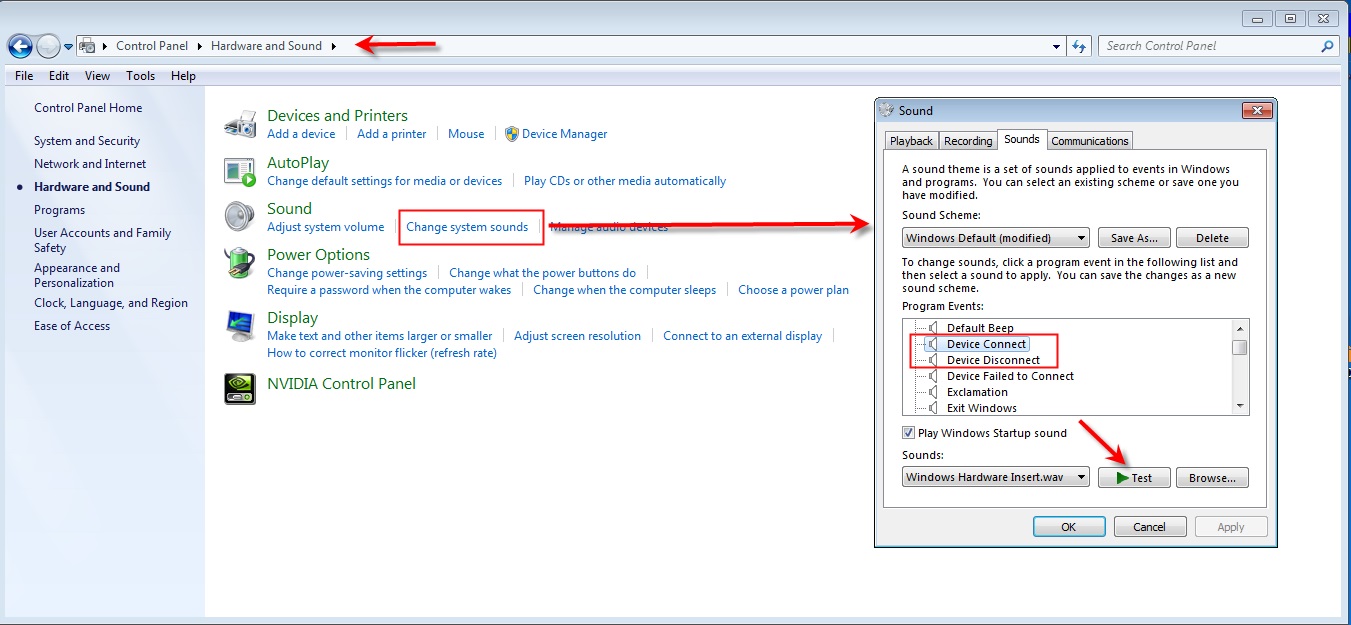Image resolution: width=1351 pixels, height=625 pixels.
Task: Click speaker icon beside Exit Windows
Action: tap(934, 408)
